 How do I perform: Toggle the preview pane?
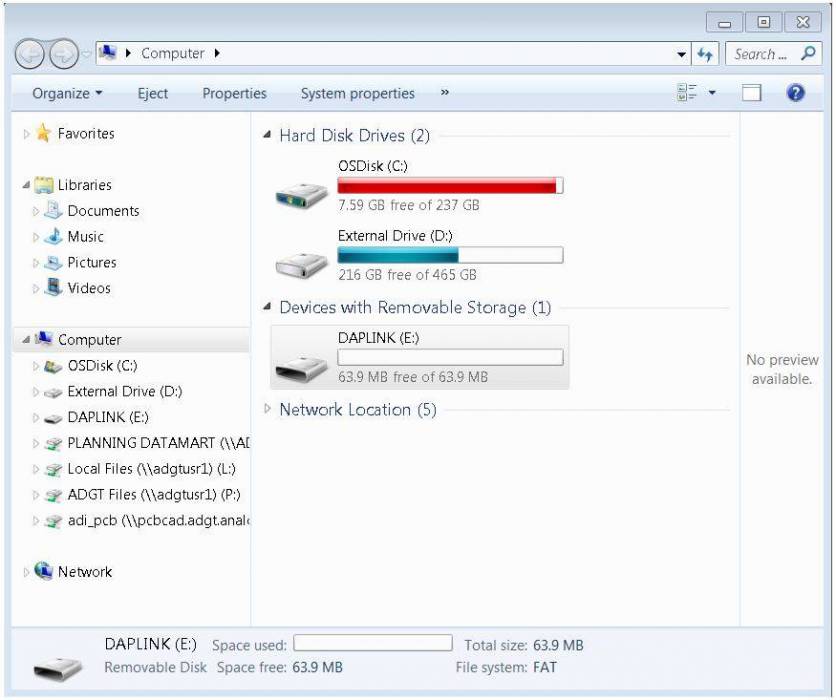(x=751, y=93)
